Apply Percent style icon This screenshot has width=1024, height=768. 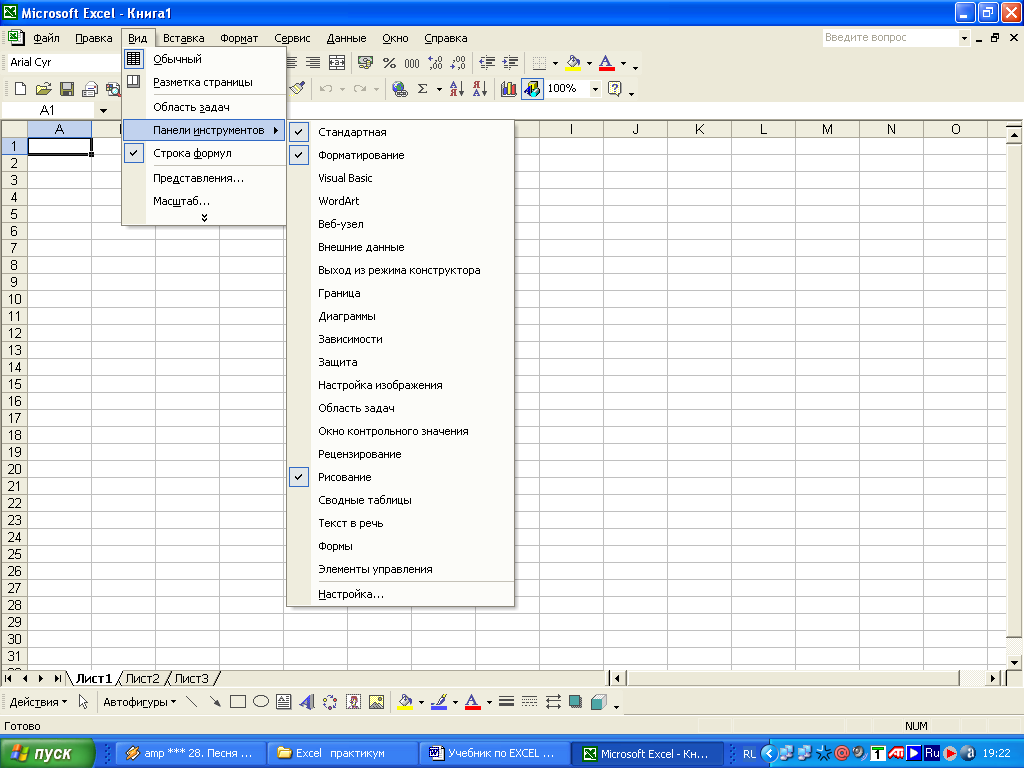(389, 63)
